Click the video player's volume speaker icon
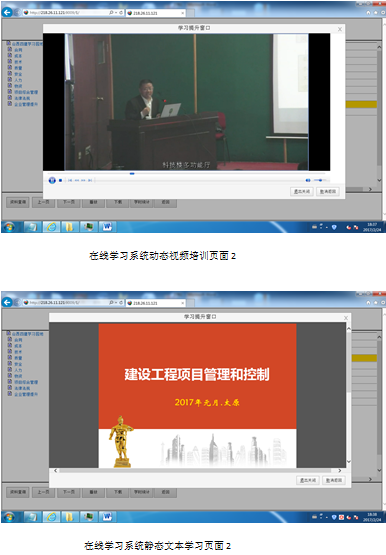 [308, 181]
